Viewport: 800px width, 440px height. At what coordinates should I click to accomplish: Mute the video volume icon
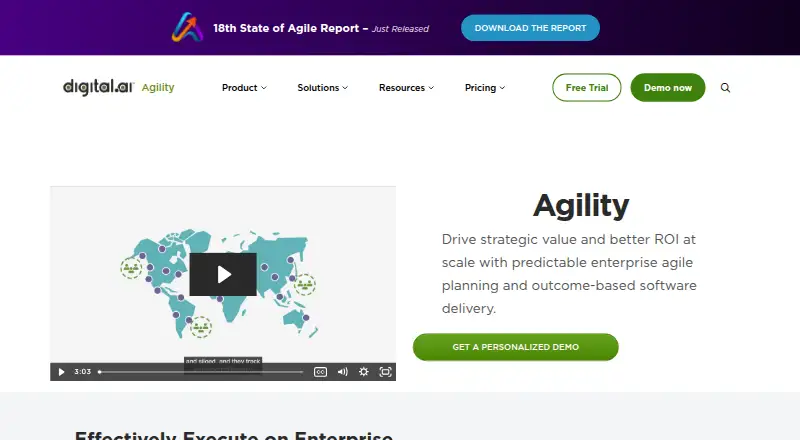342,372
